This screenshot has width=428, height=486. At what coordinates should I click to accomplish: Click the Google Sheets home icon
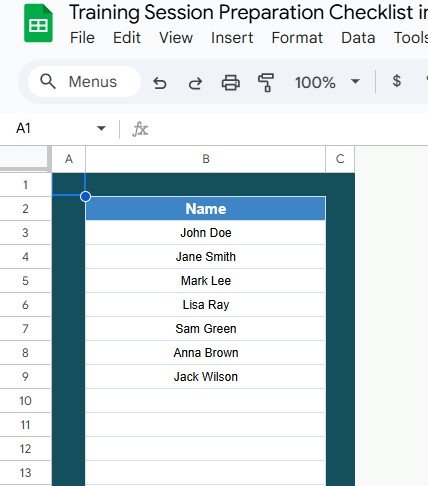38,23
